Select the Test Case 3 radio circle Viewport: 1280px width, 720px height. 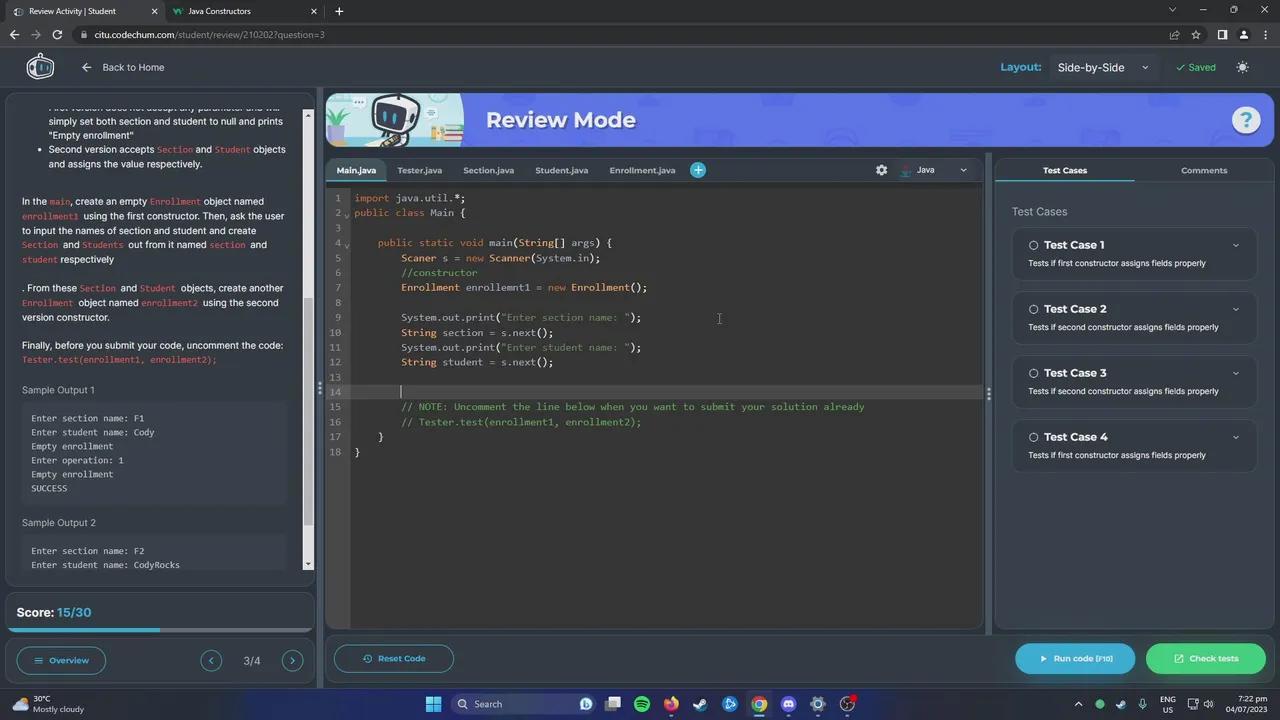[x=1034, y=373]
